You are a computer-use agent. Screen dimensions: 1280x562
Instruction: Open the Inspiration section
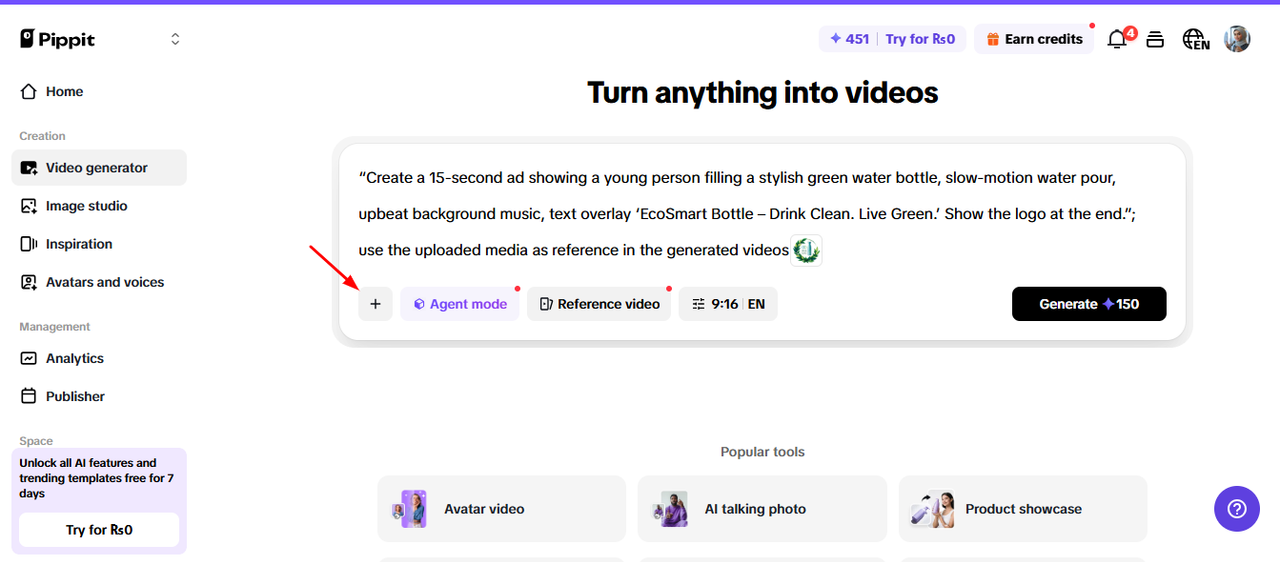pos(99,244)
